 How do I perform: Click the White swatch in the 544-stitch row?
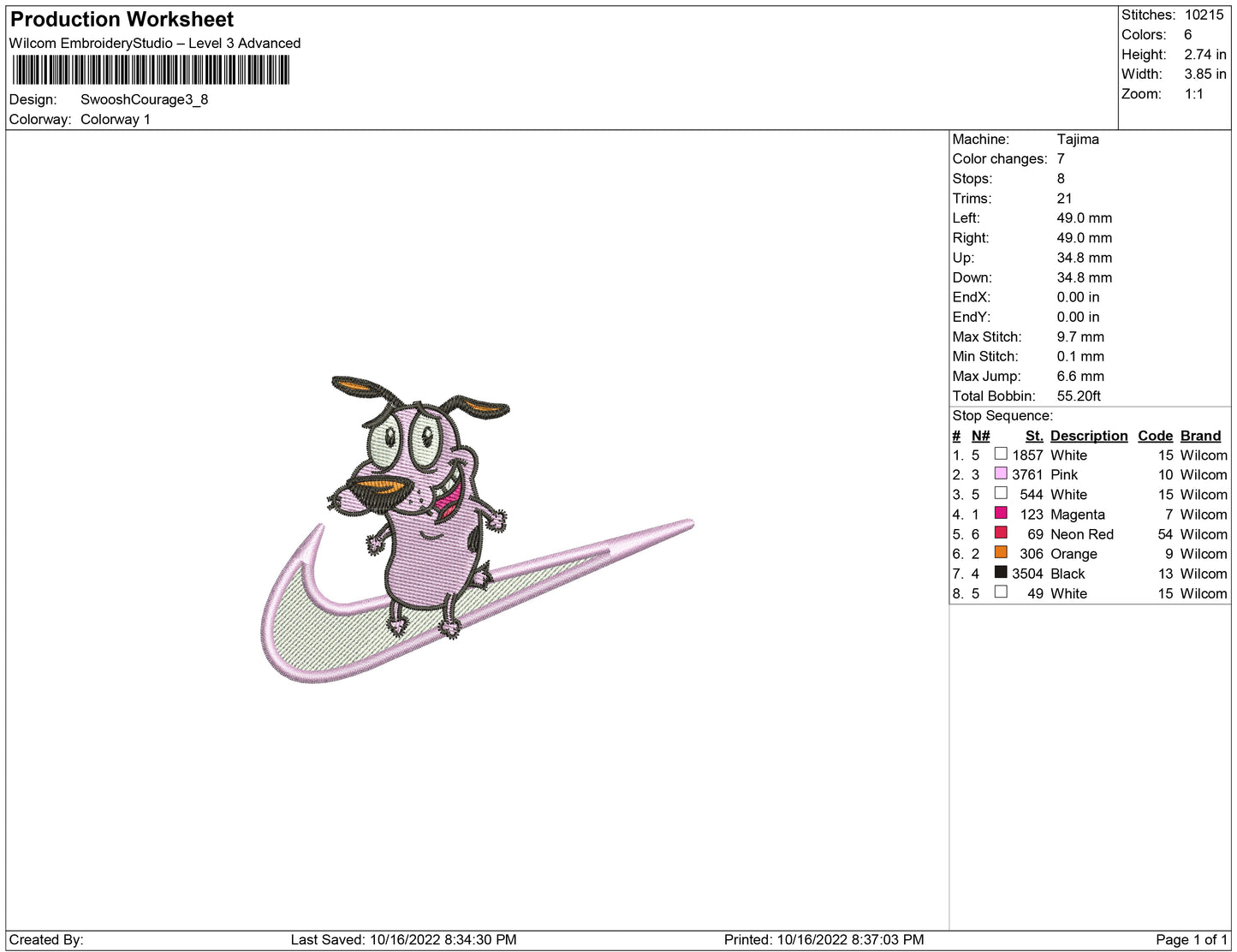(1001, 493)
